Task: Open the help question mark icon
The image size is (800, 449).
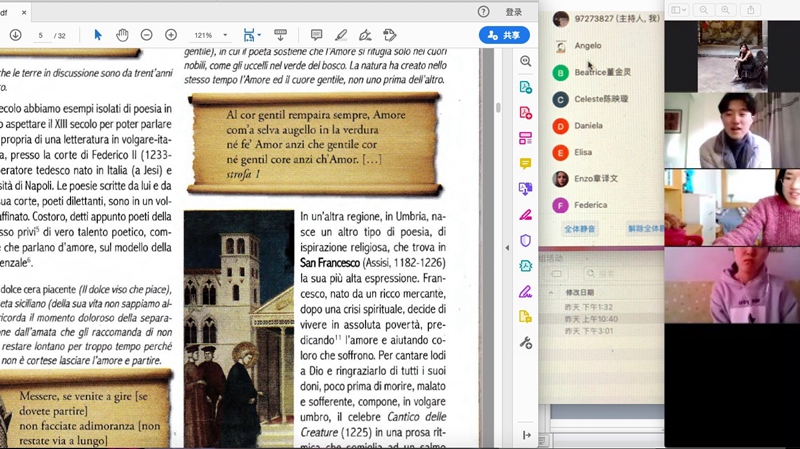Action: tap(484, 12)
